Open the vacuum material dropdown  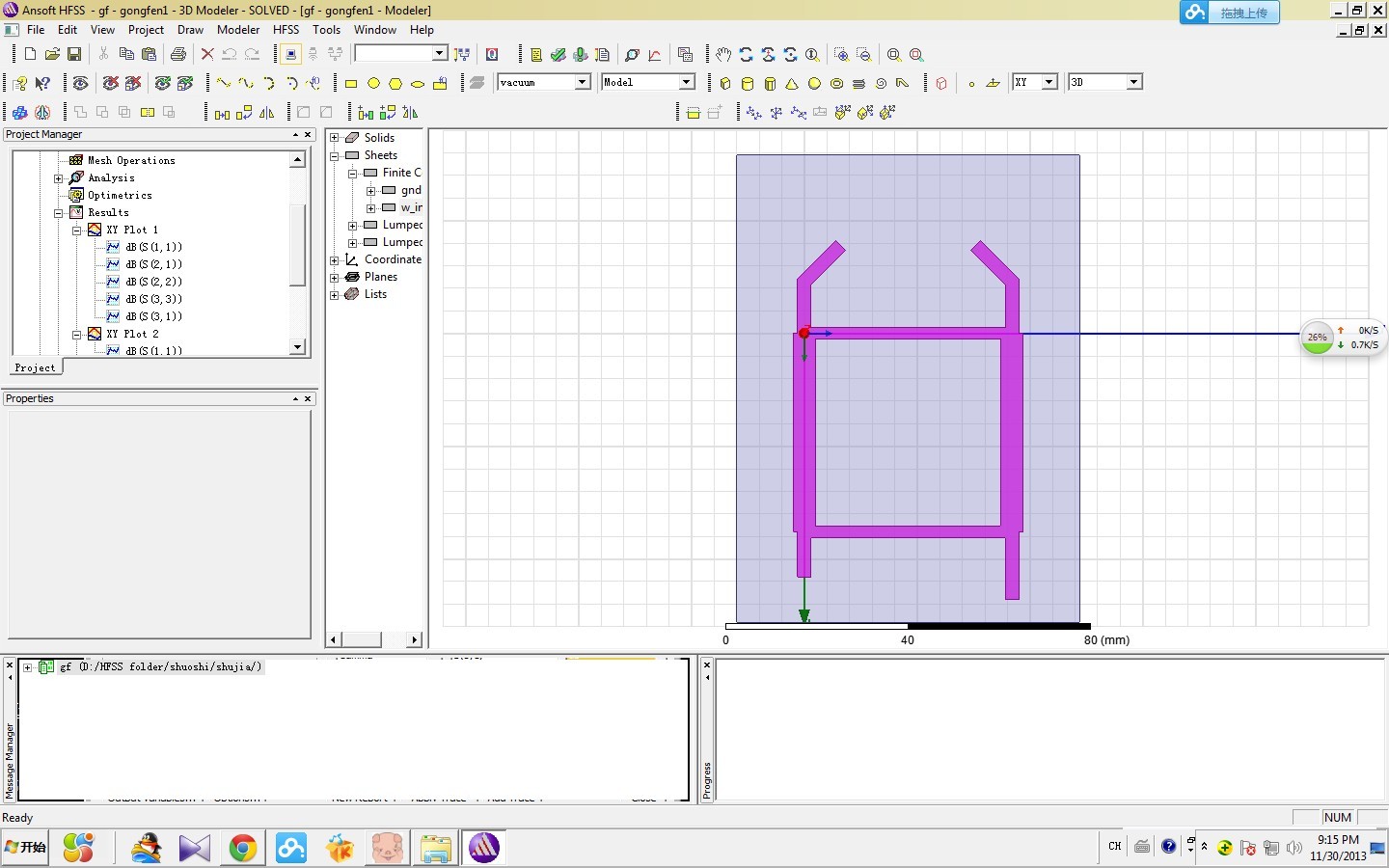(583, 82)
